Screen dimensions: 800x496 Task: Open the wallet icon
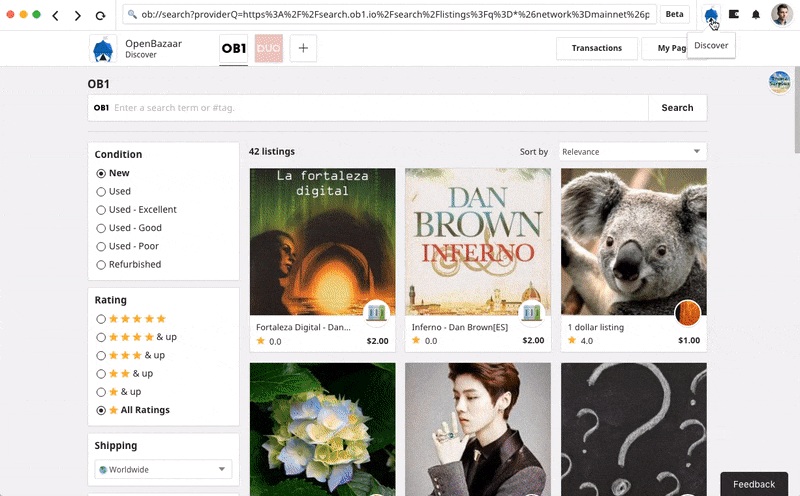[x=734, y=14]
